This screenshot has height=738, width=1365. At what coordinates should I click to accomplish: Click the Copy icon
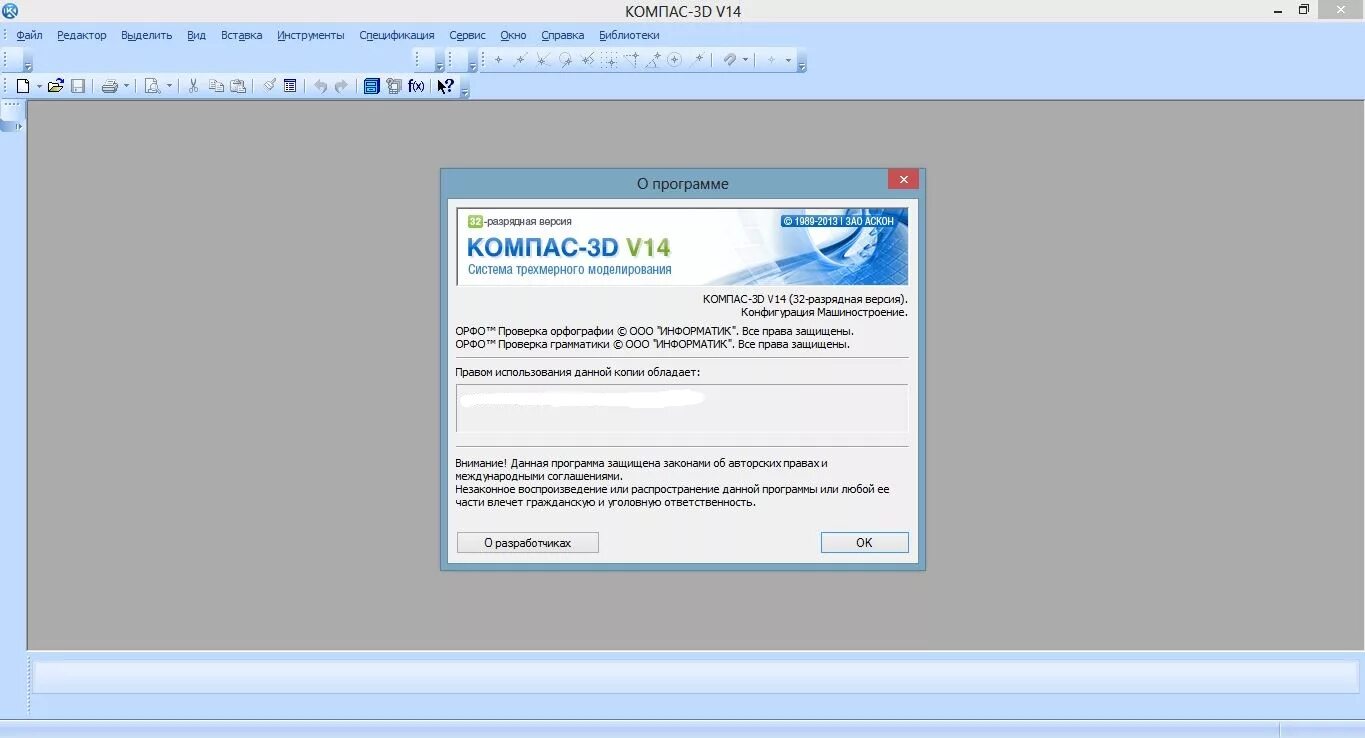(x=216, y=86)
